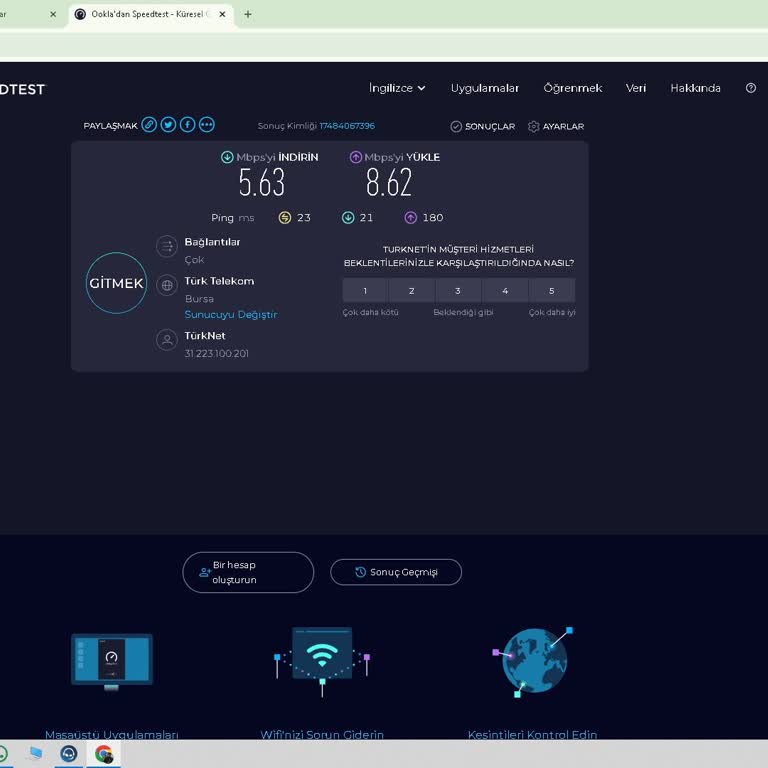This screenshot has height=768, width=768.
Task: Open the Masaüstü Uygulamaları desktop app illustration
Action: coord(112,661)
